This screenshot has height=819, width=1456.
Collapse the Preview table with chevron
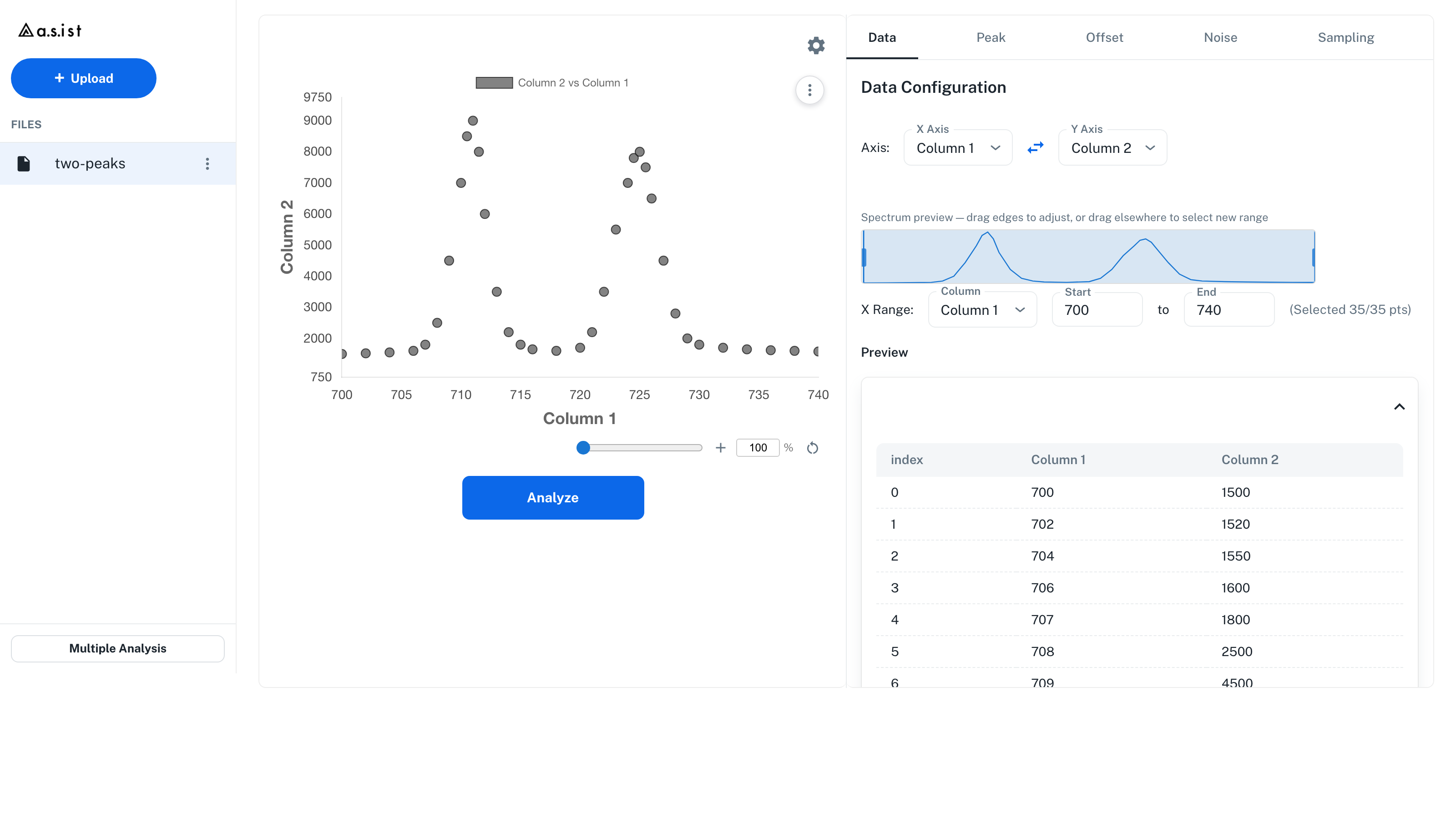coord(1399,406)
